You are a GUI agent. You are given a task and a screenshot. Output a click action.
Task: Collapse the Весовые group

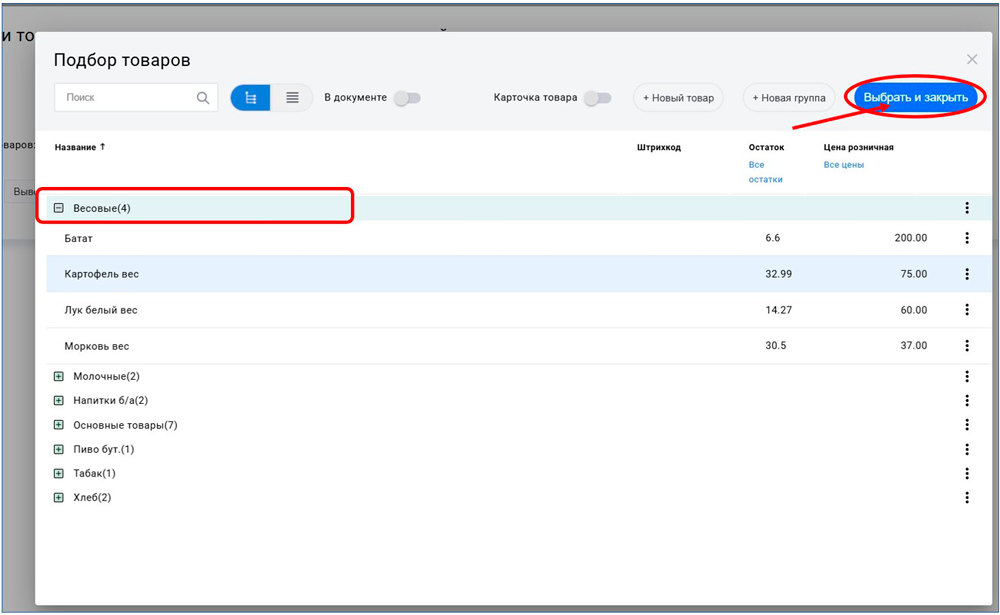point(59,208)
